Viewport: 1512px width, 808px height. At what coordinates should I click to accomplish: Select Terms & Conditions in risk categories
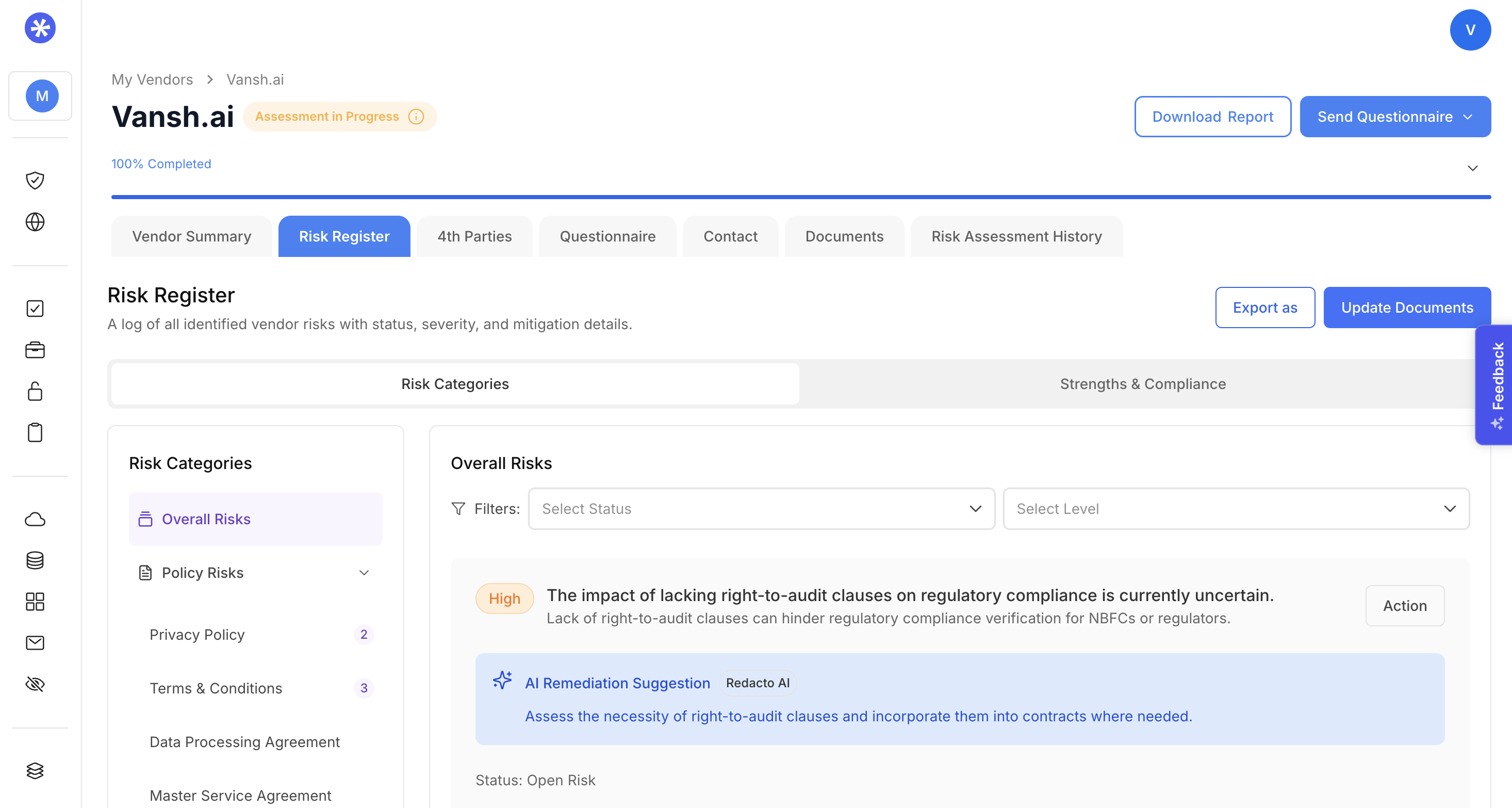[x=216, y=688]
